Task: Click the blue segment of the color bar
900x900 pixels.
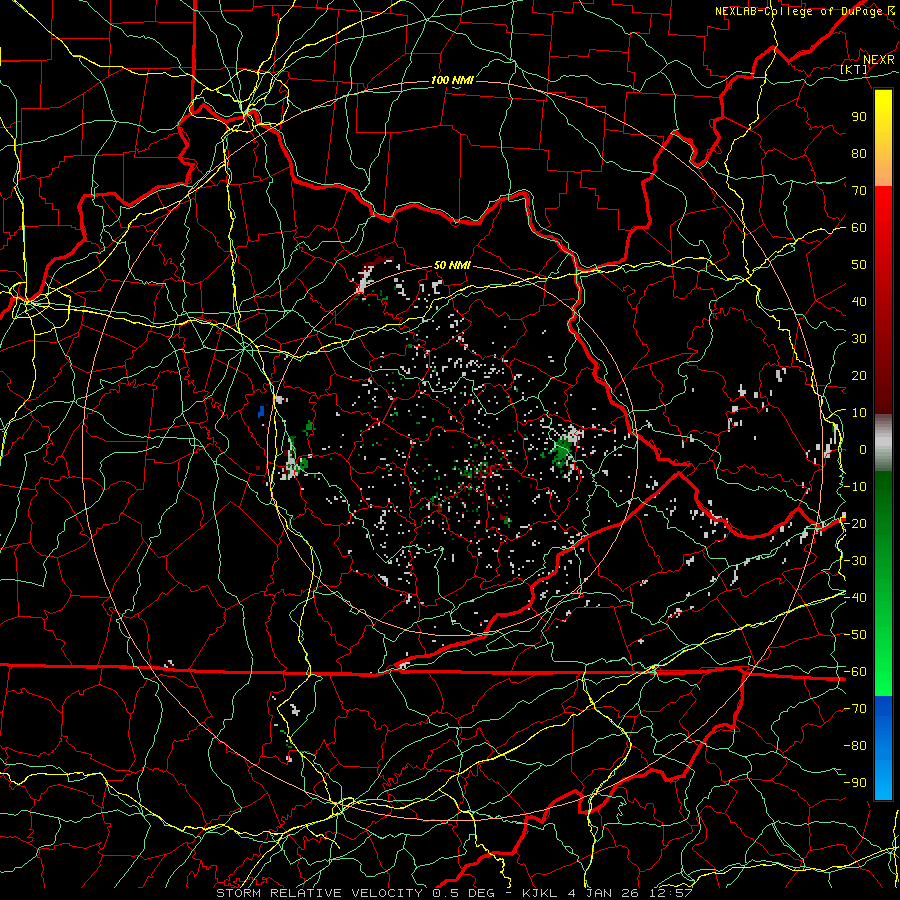Action: (x=883, y=748)
